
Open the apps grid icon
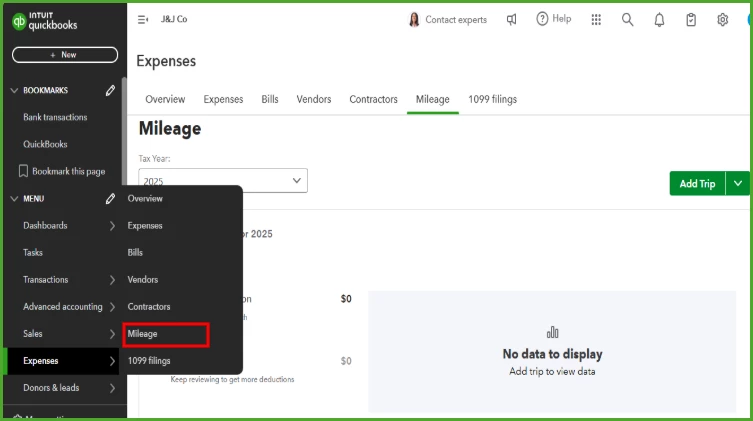point(596,20)
